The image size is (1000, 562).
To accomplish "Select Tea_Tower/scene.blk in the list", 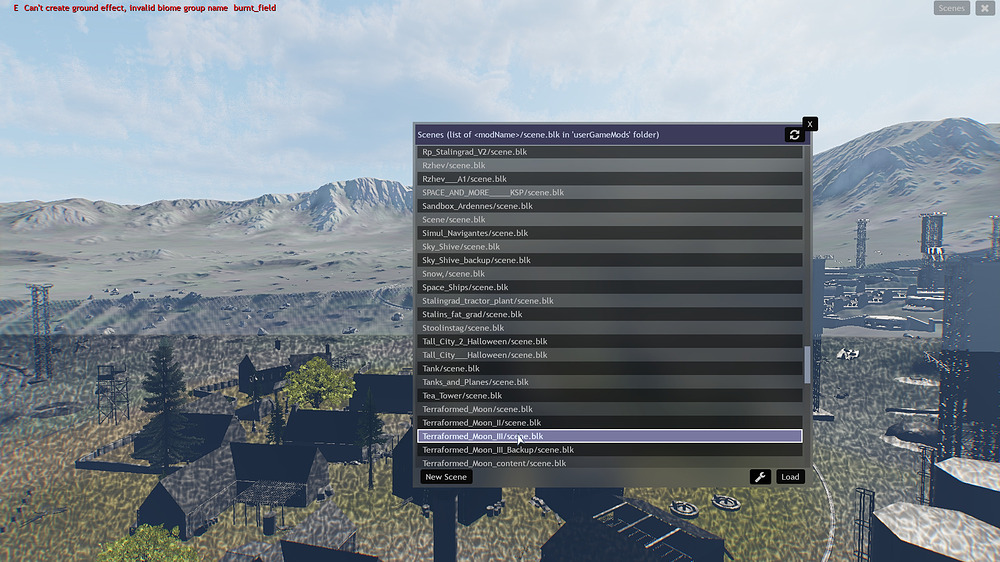I will tap(609, 395).
